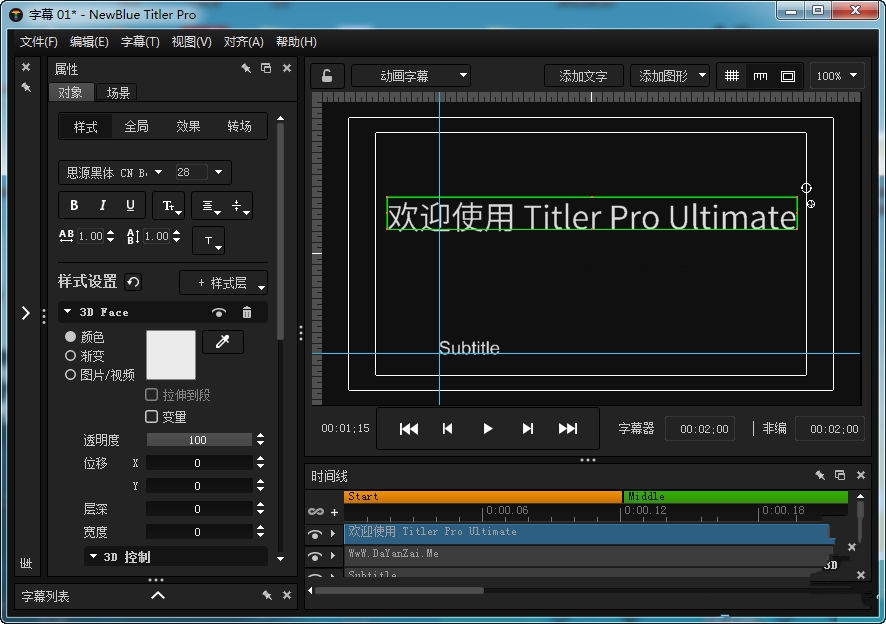Play the title preview
This screenshot has width=886, height=624.
pos(488,428)
